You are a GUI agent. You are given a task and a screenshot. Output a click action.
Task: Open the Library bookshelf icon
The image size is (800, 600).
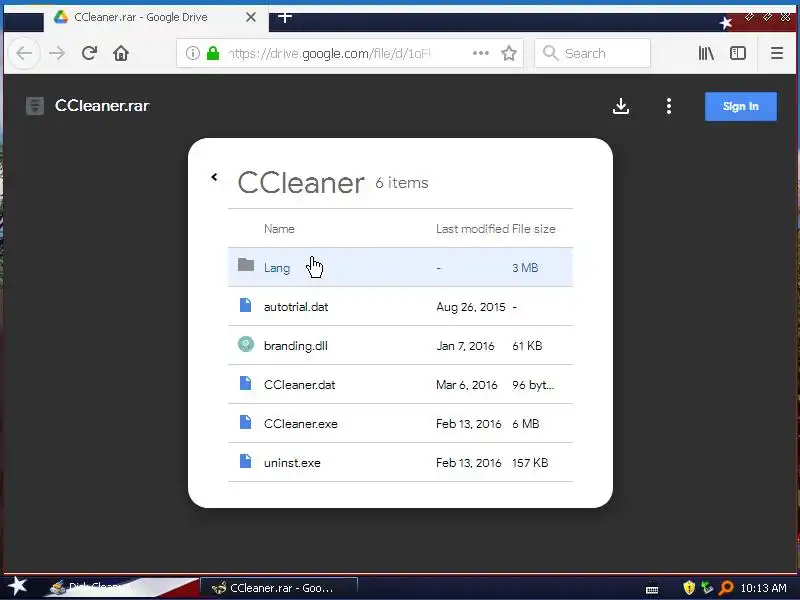pos(706,53)
